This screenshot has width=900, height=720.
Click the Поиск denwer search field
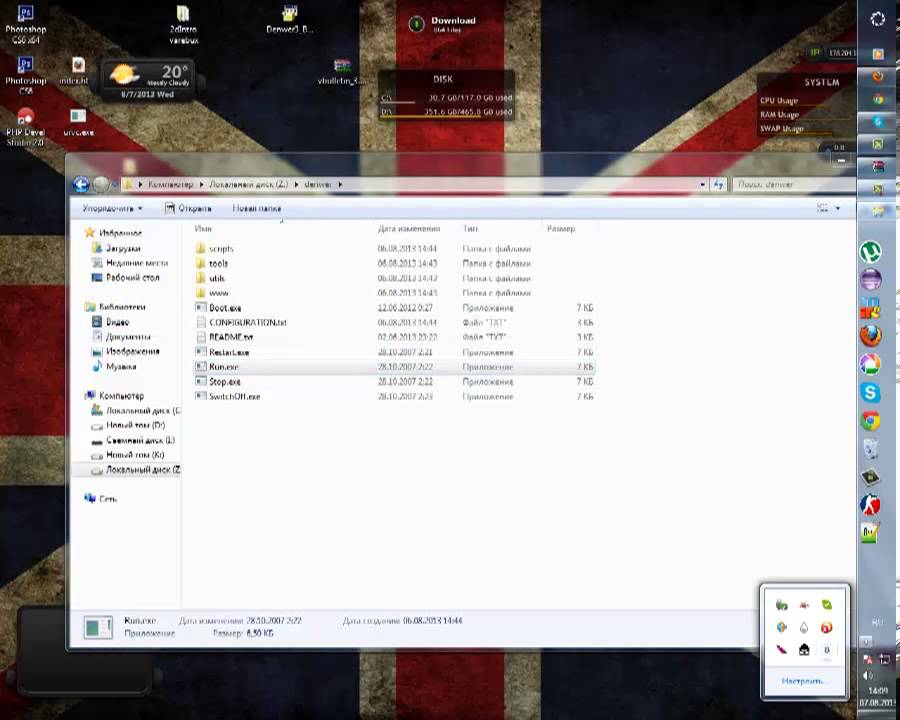click(x=792, y=184)
